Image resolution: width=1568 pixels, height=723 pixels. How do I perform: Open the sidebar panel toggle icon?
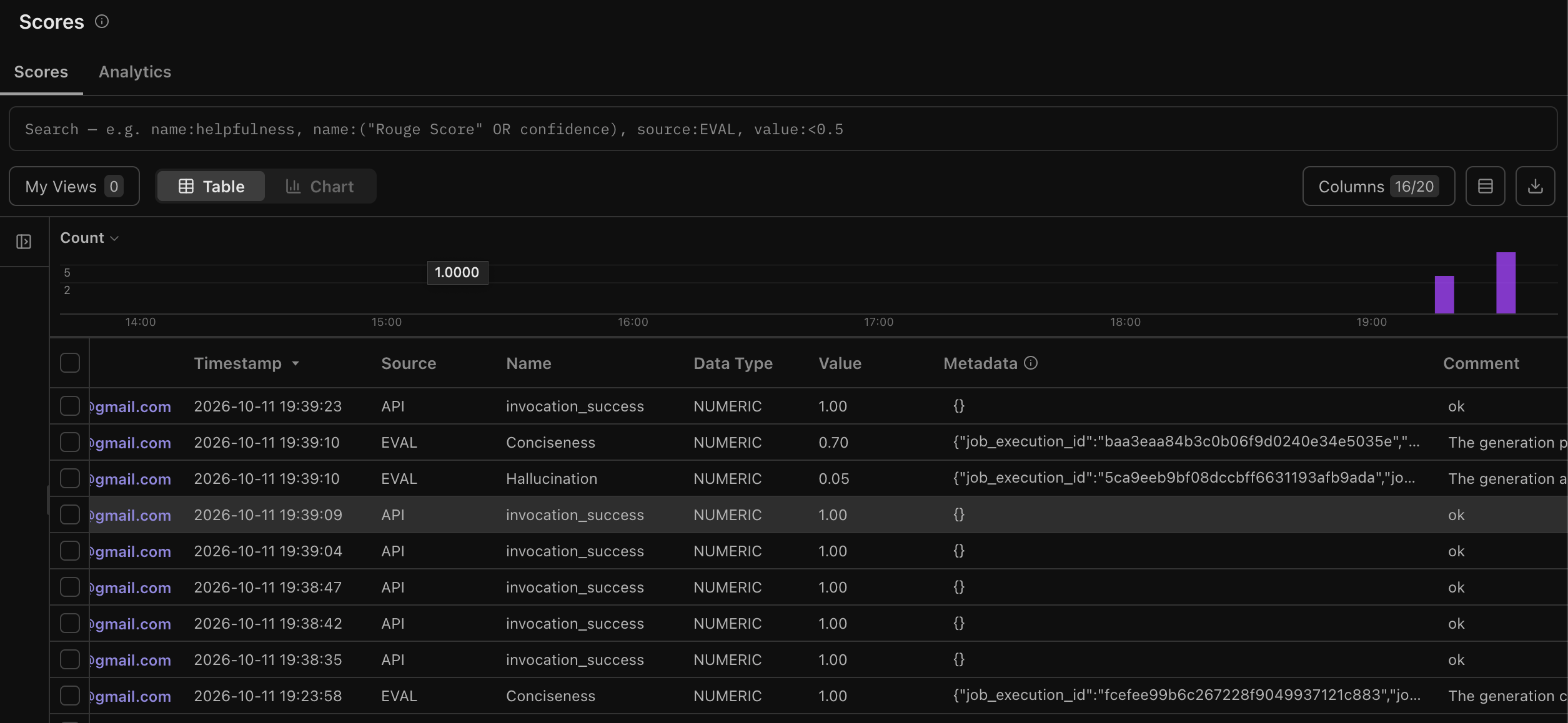coord(24,242)
